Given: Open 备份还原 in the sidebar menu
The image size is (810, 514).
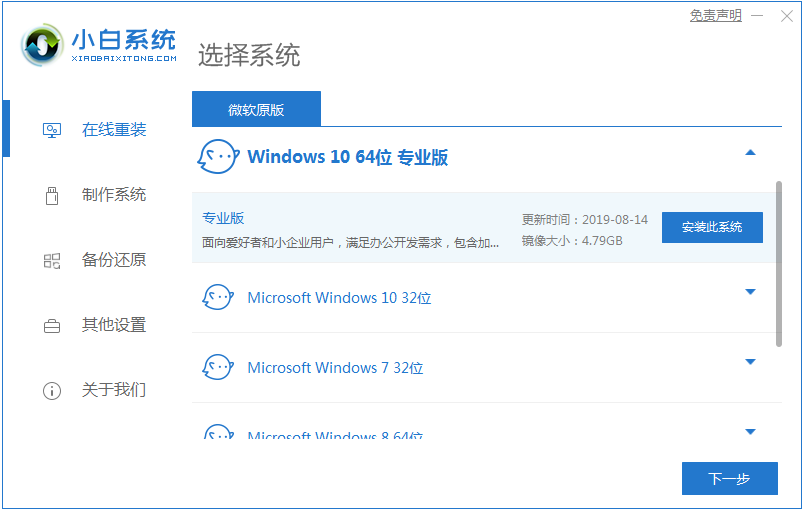Looking at the screenshot, I should (114, 260).
